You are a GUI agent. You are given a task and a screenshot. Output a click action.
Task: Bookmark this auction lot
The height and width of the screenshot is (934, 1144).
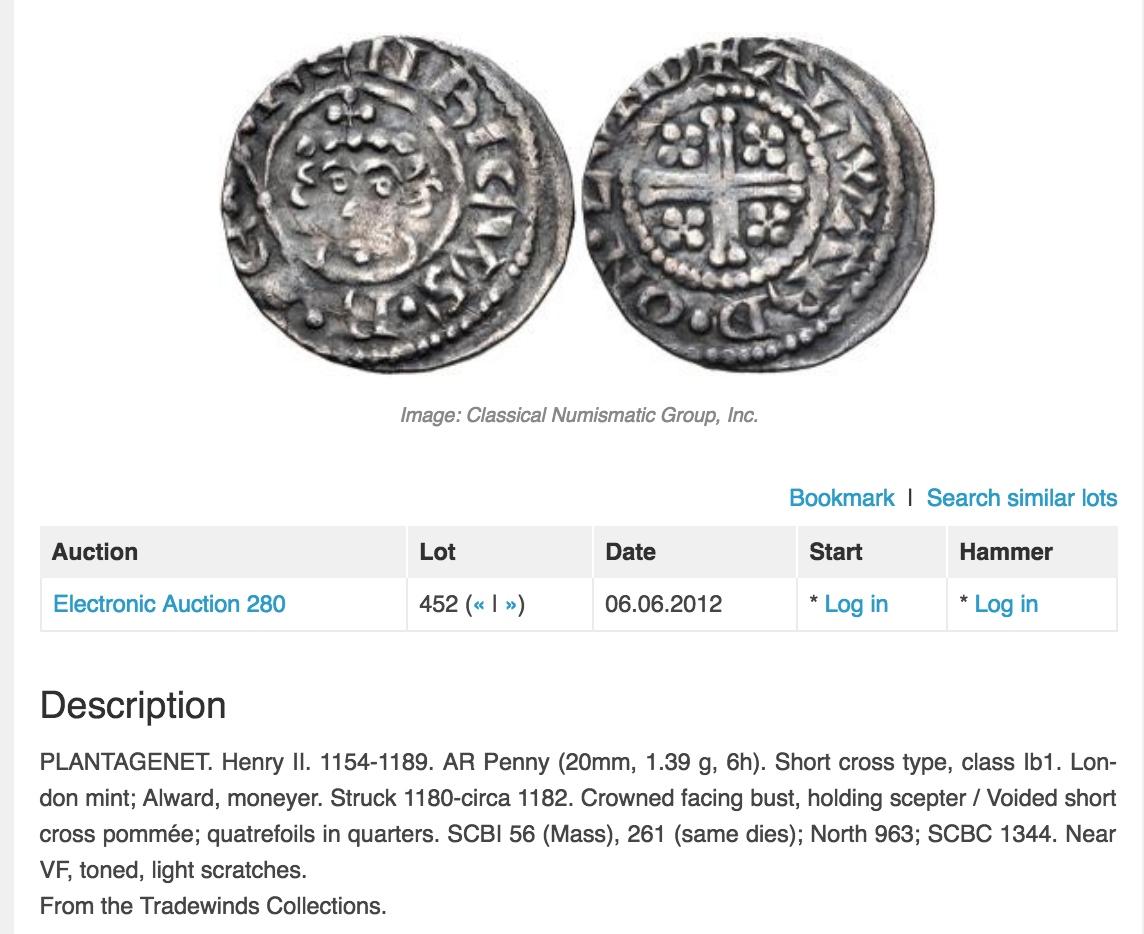841,498
